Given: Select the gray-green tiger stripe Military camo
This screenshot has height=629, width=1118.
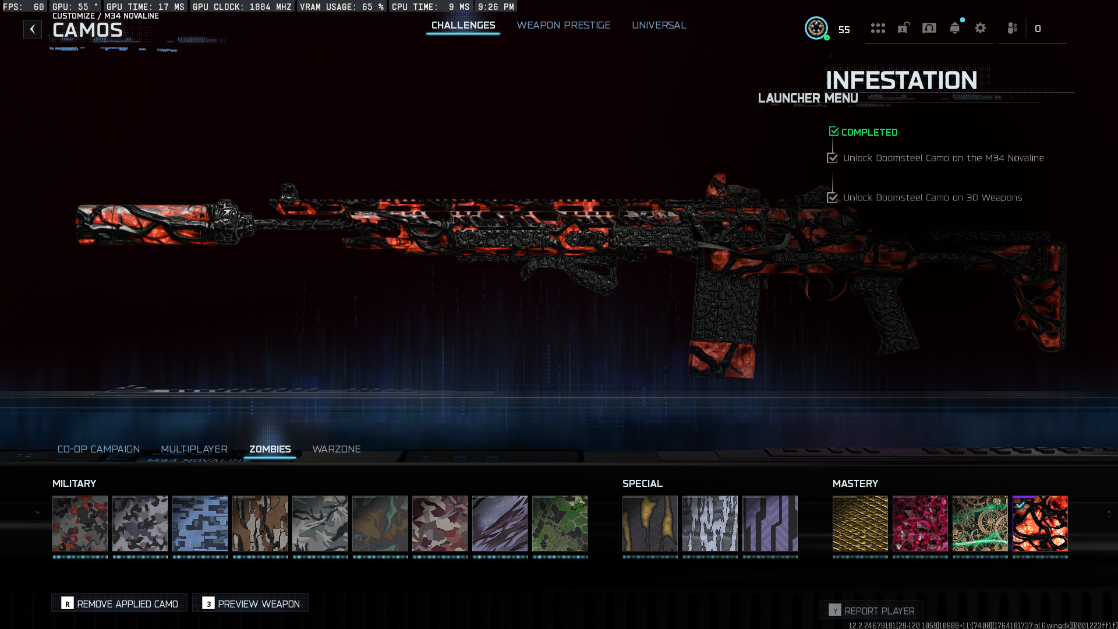Looking at the screenshot, I should 319,524.
